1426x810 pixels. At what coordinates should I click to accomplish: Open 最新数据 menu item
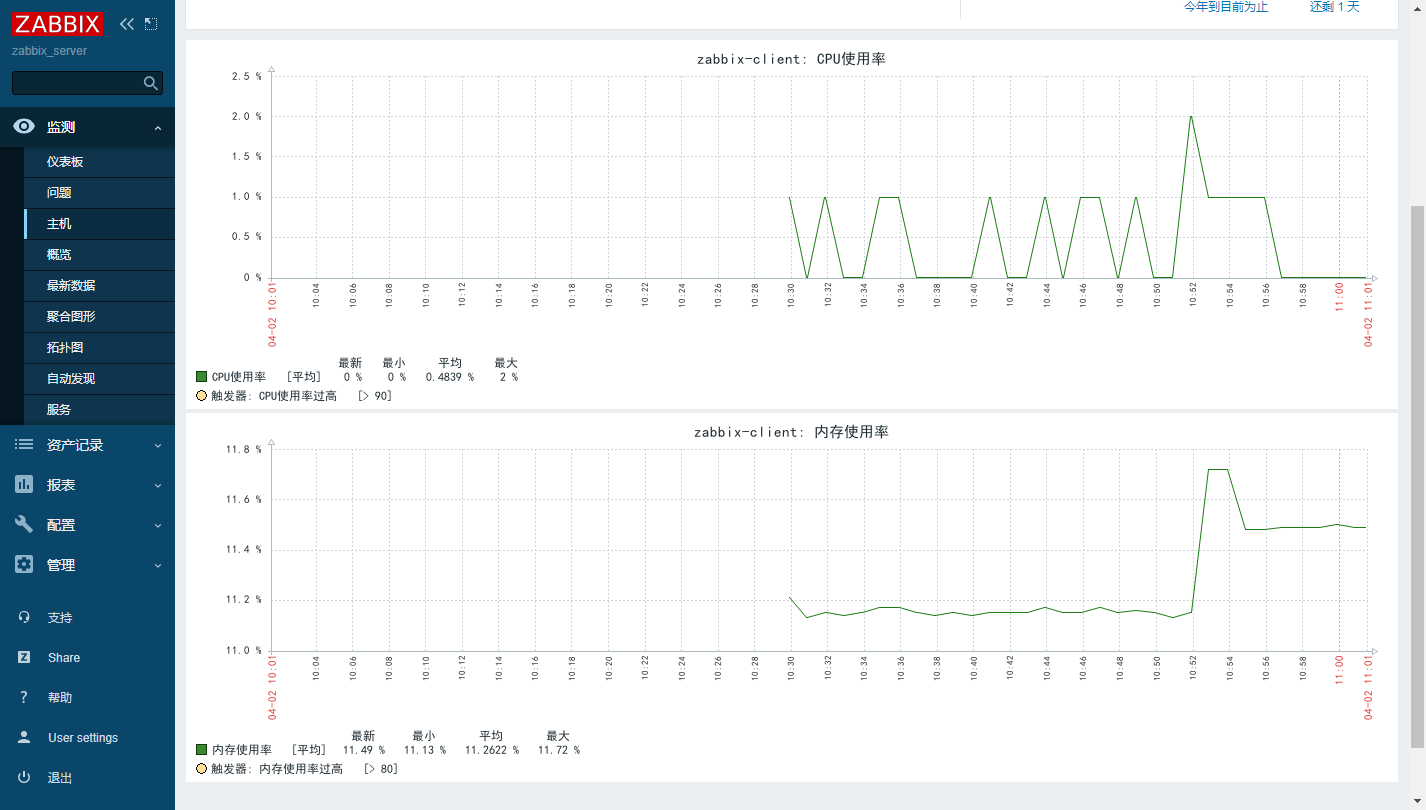(x=99, y=286)
